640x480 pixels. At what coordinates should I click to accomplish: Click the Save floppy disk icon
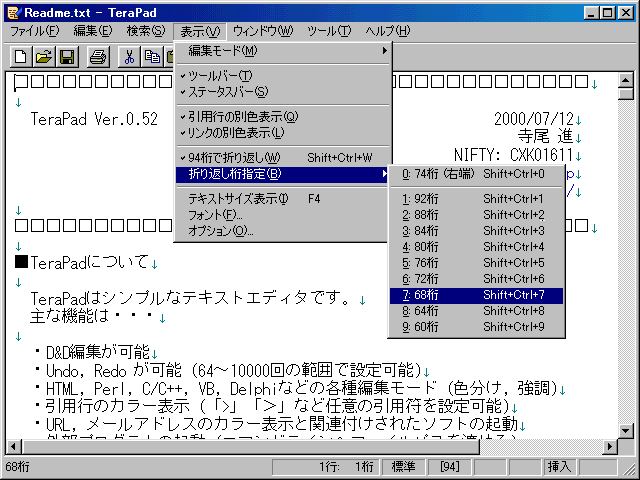[x=67, y=57]
